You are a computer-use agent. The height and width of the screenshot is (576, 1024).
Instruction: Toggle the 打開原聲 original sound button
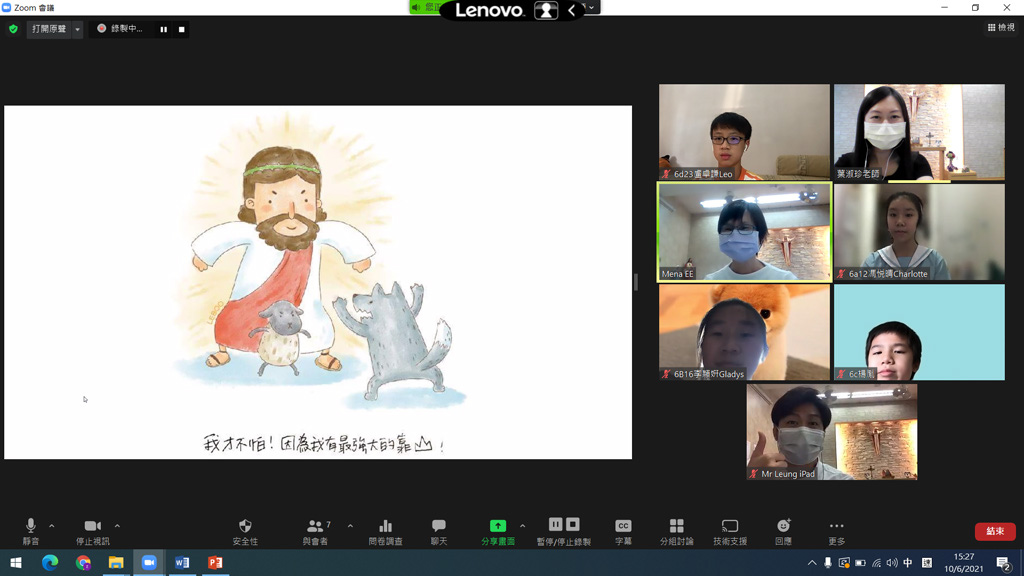[x=49, y=29]
